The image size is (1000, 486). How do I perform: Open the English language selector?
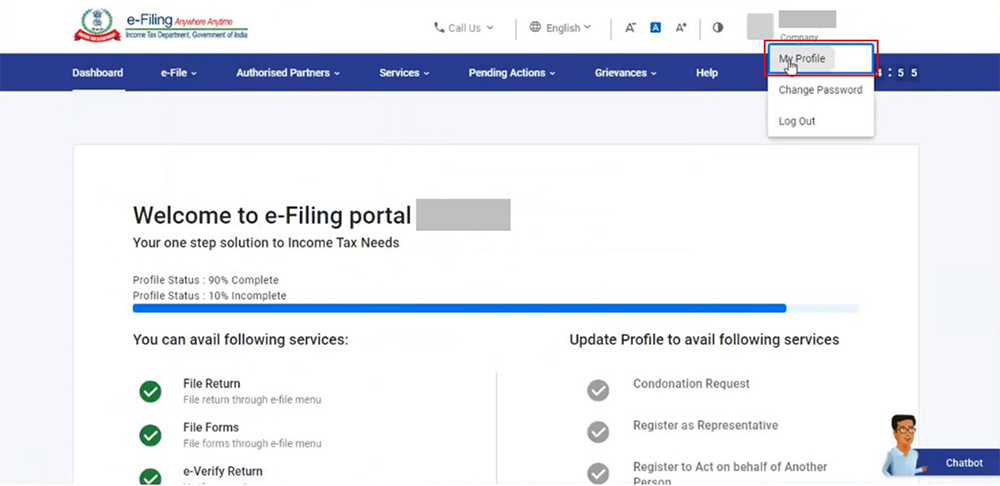[560, 28]
